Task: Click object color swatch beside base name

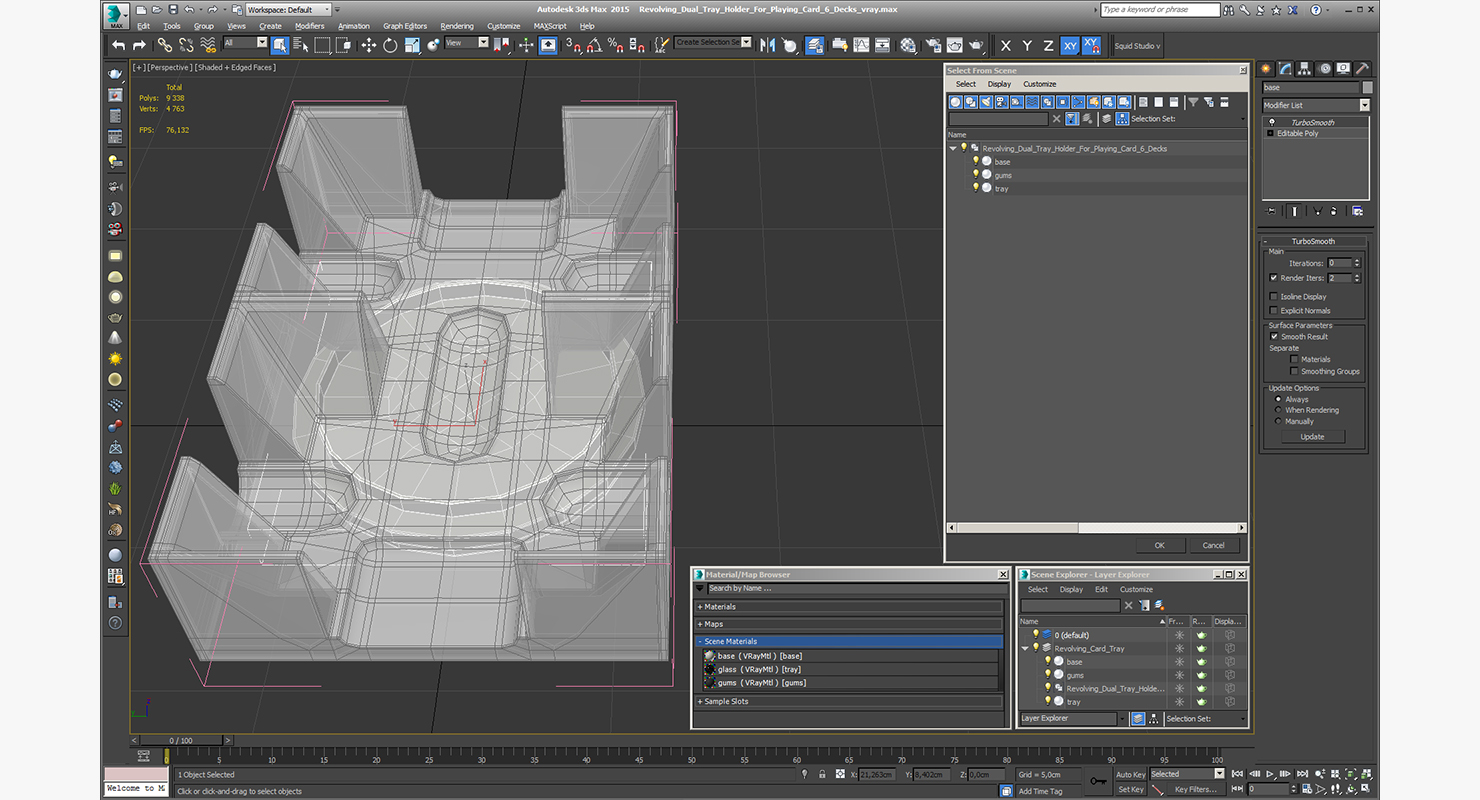Action: point(1367,88)
